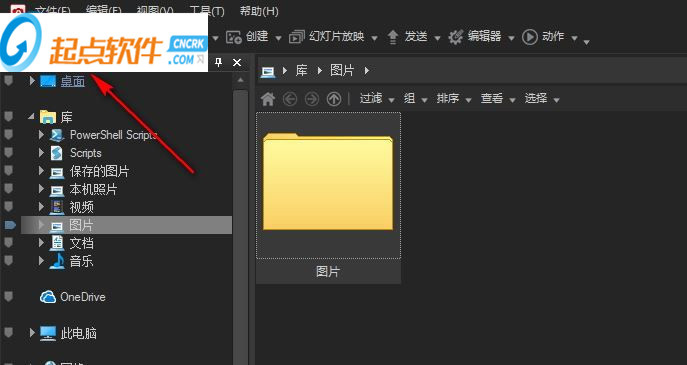
Task: Pin the folders pane with pushpin icon
Action: pyautogui.click(x=218, y=63)
